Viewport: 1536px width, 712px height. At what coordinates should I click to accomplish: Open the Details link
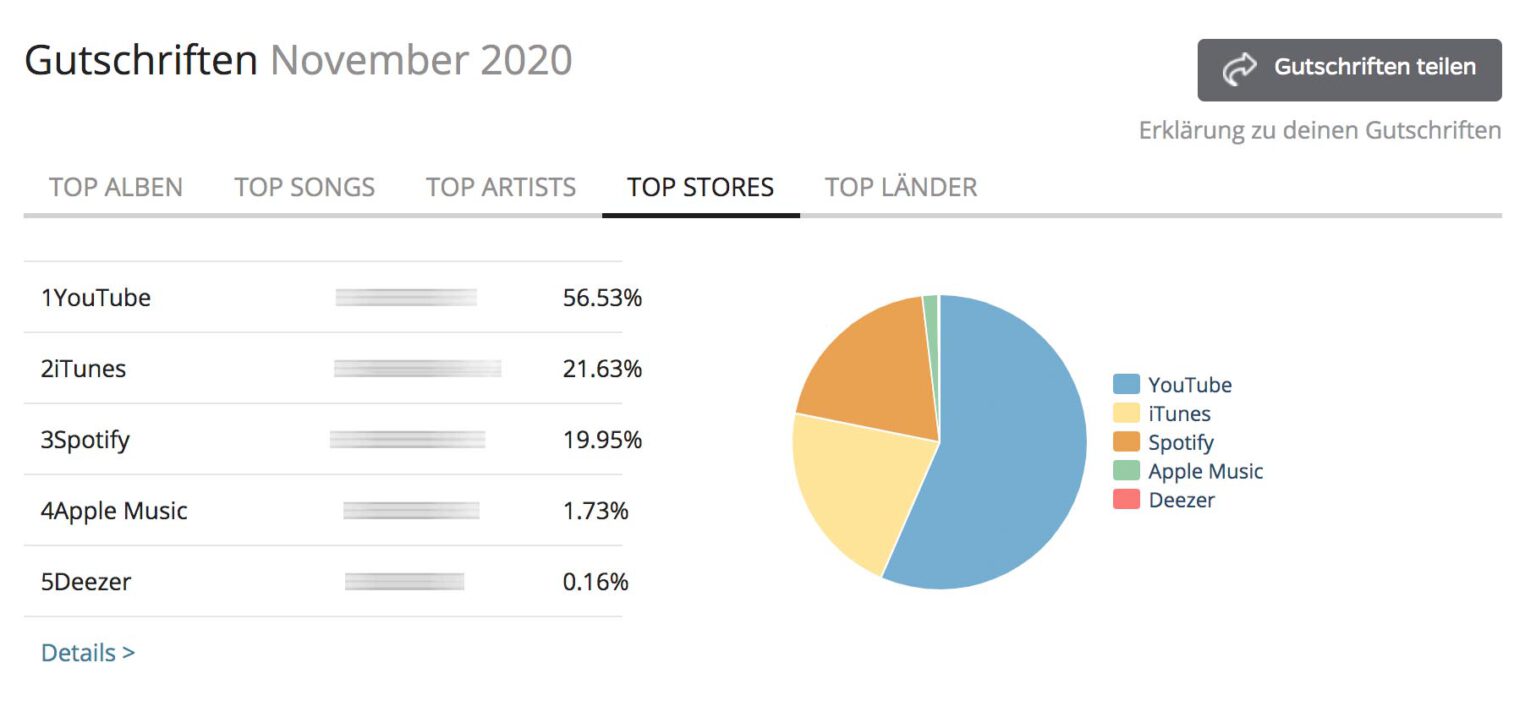click(x=87, y=653)
